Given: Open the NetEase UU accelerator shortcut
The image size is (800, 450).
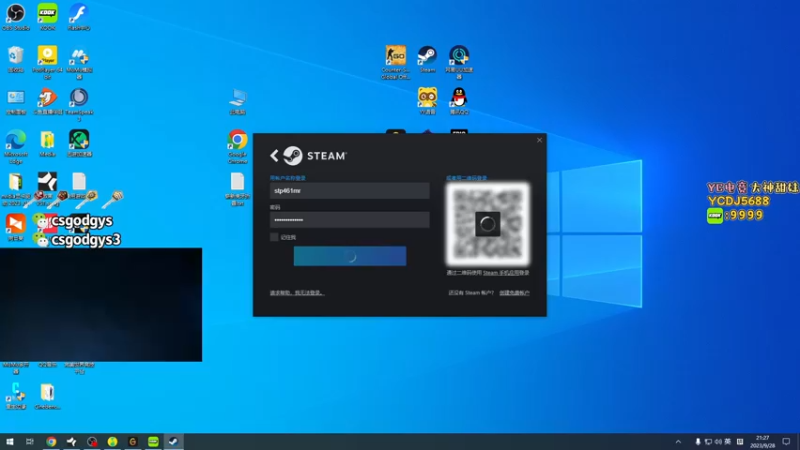Looking at the screenshot, I should pyautogui.click(x=459, y=62).
